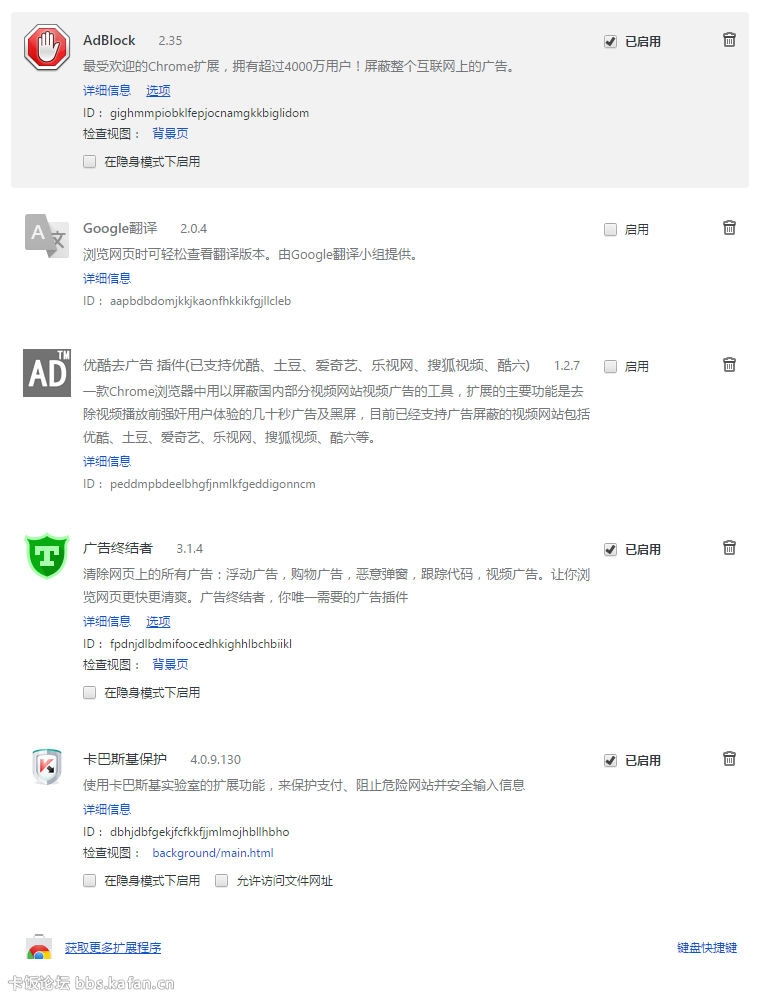
Task: Remove AdBlock with its trash icon
Action: click(729, 40)
